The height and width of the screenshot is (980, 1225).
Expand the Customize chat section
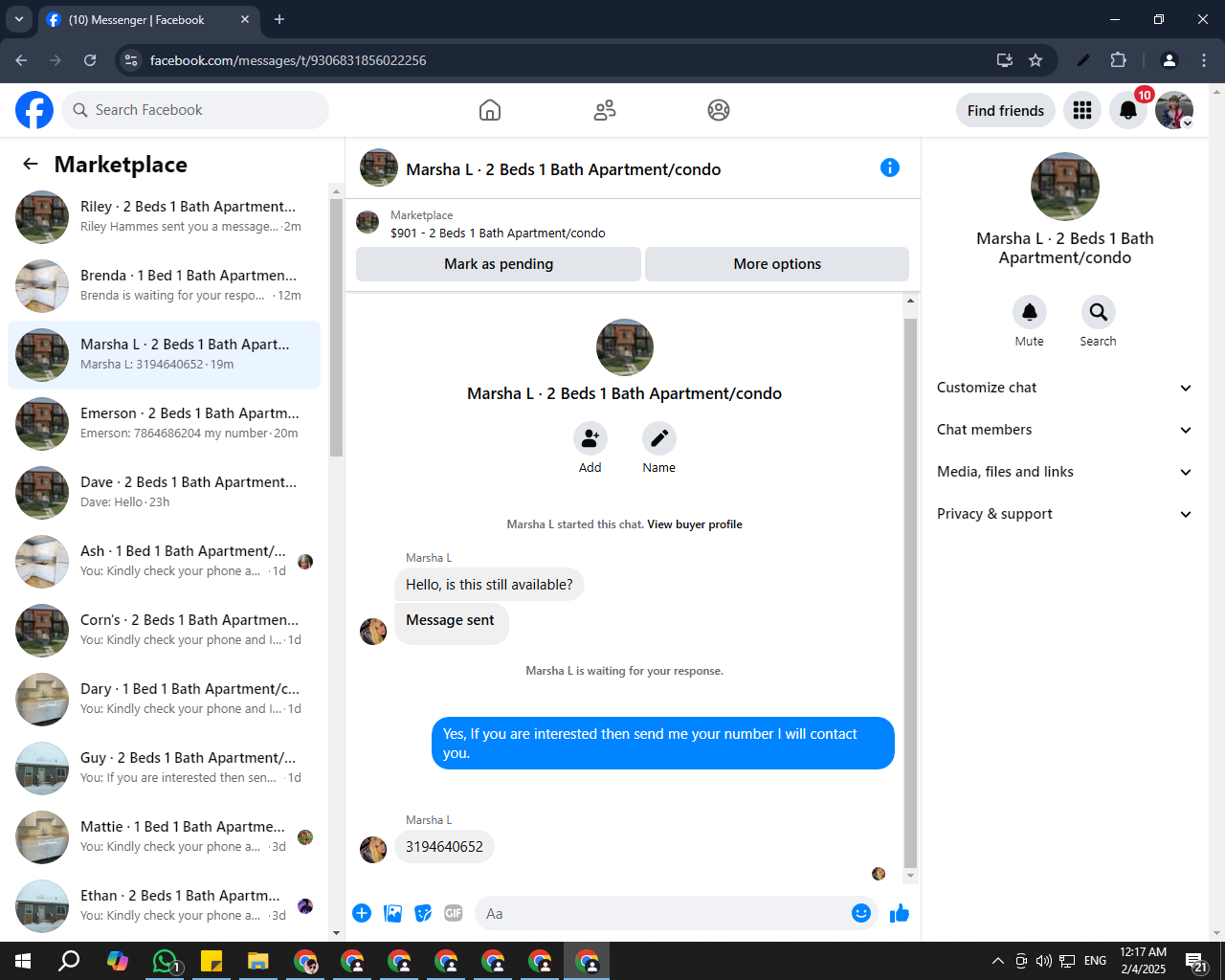(x=1065, y=388)
